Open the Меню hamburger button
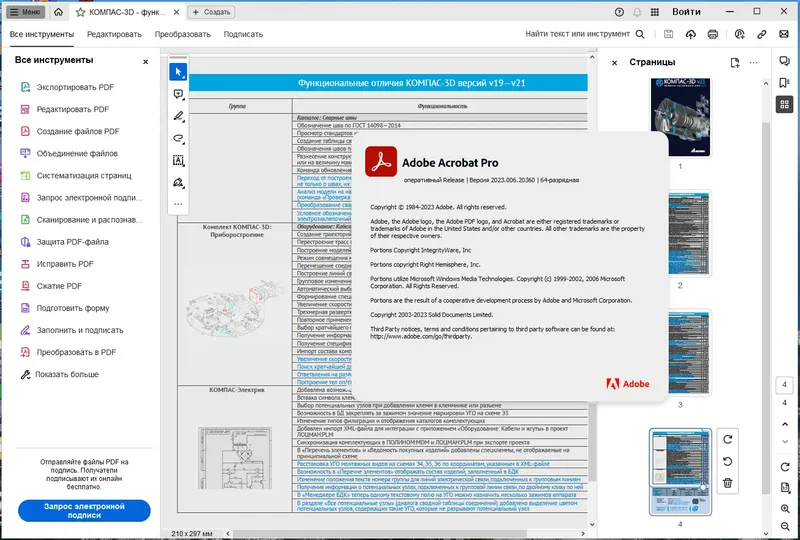 [x=25, y=12]
